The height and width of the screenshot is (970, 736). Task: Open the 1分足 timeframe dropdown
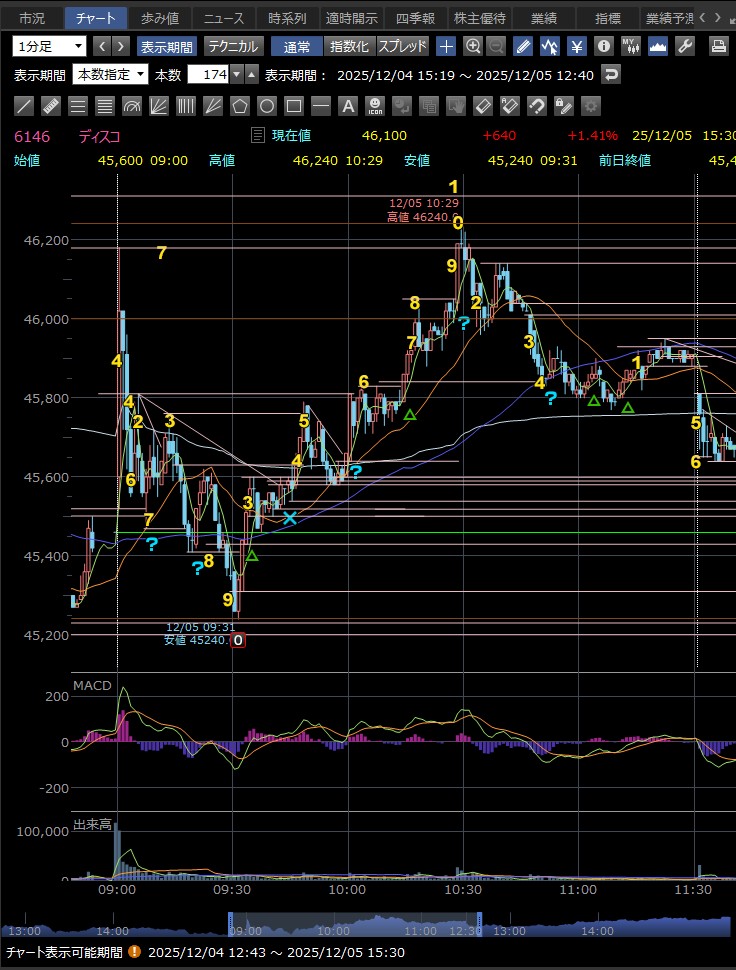(x=50, y=46)
